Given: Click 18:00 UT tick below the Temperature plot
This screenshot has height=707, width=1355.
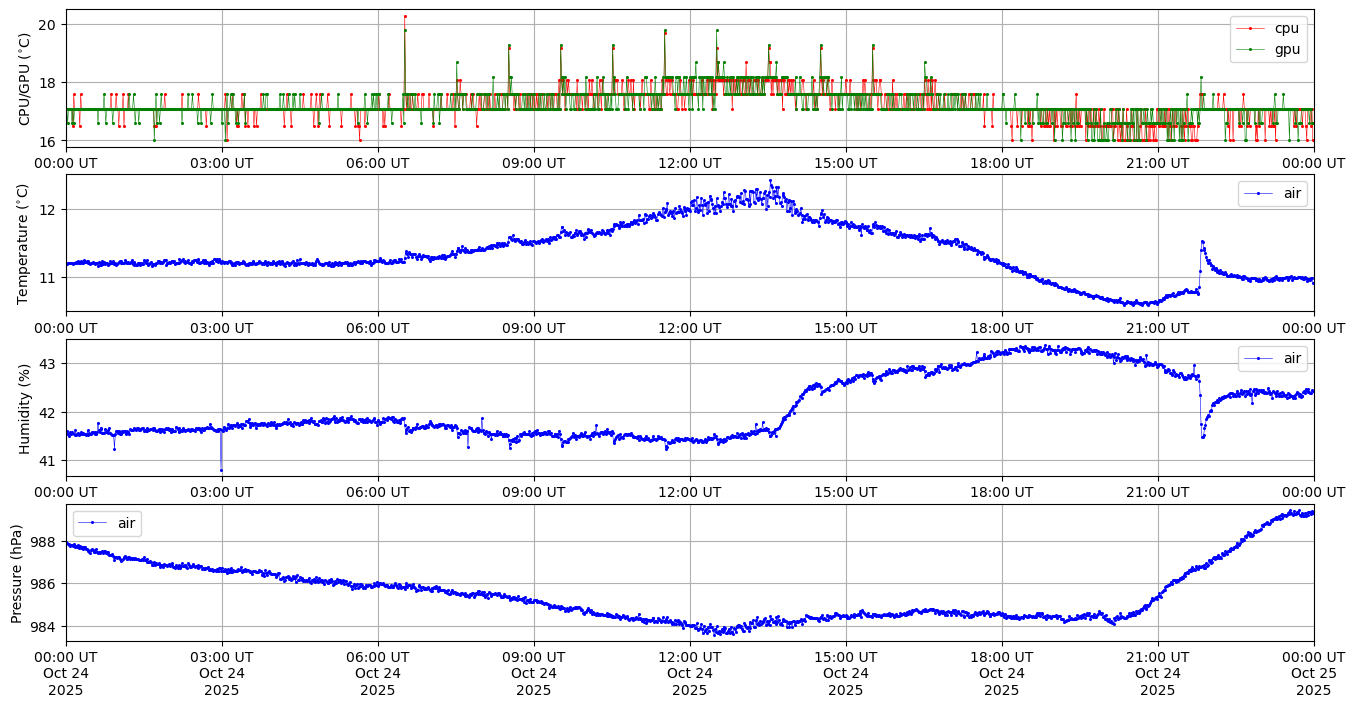Looking at the screenshot, I should (1002, 327).
